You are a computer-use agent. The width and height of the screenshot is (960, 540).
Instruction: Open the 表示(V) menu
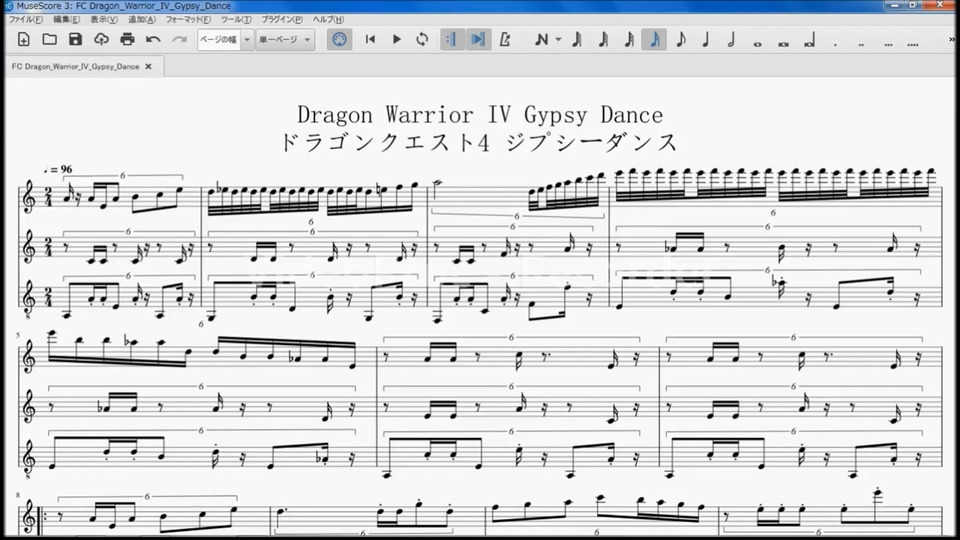[104, 20]
